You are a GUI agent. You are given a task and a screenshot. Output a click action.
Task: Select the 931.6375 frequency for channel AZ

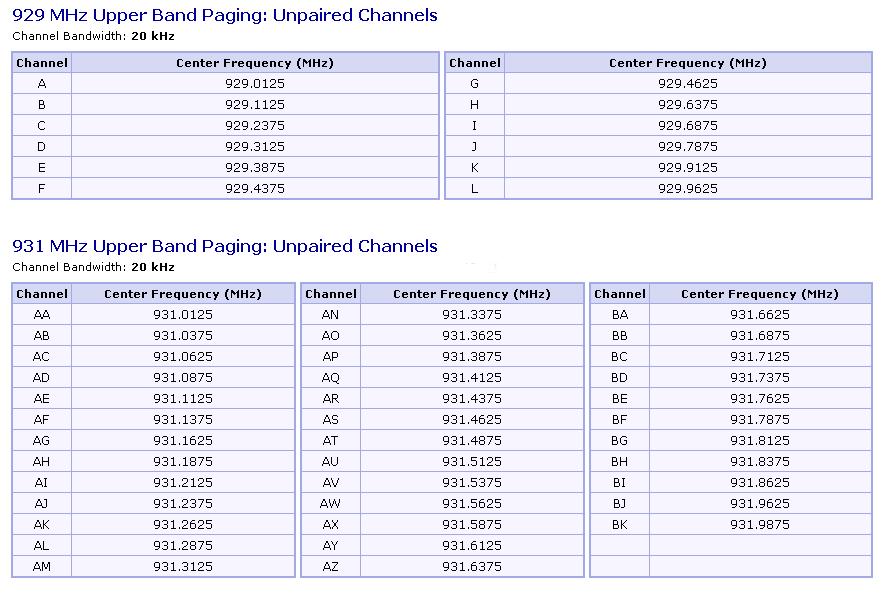(472, 566)
